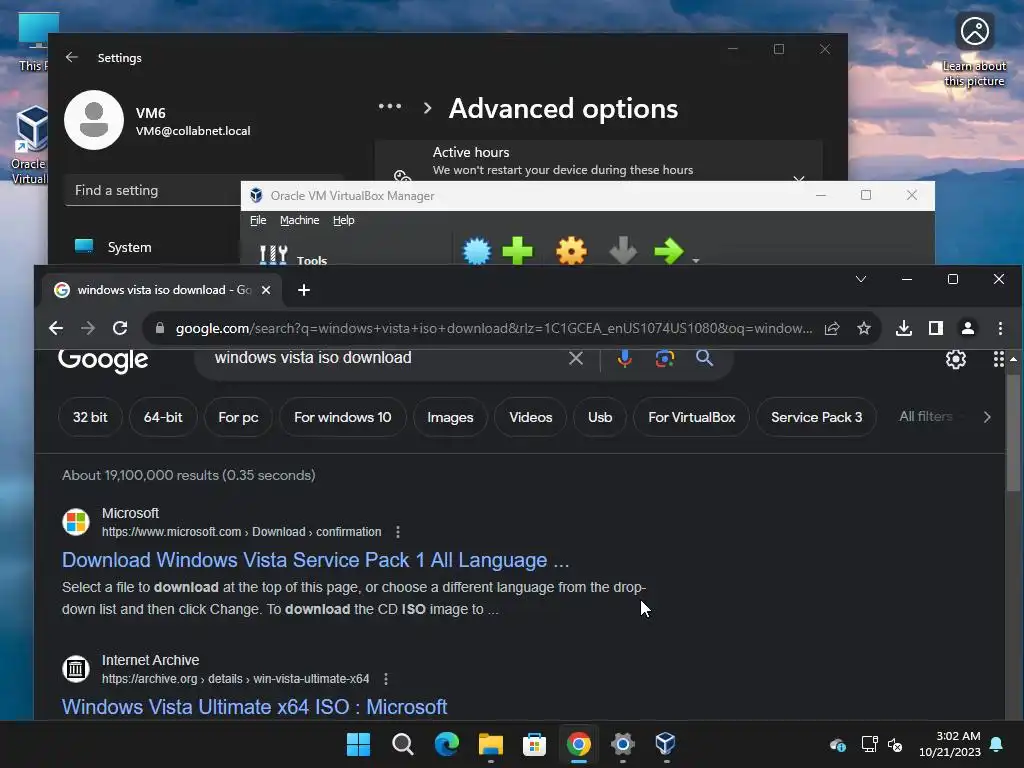The height and width of the screenshot is (768, 1024).
Task: Select the For VirtualBox filter chip
Action: point(692,417)
